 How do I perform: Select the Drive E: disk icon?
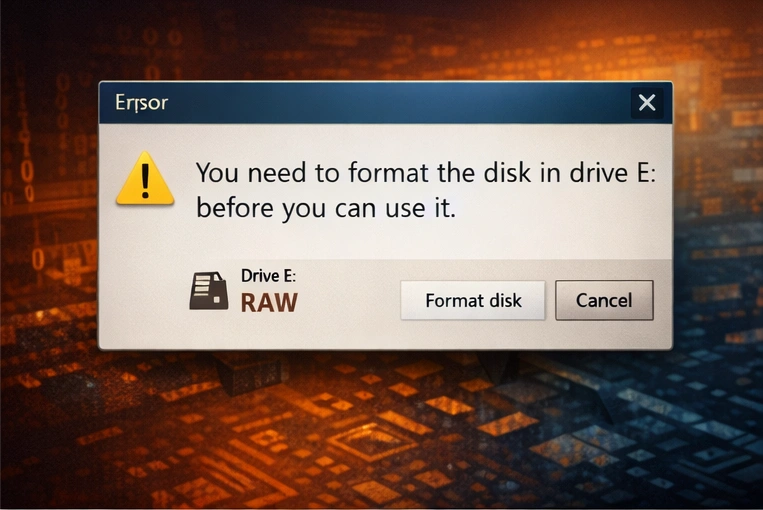(209, 291)
